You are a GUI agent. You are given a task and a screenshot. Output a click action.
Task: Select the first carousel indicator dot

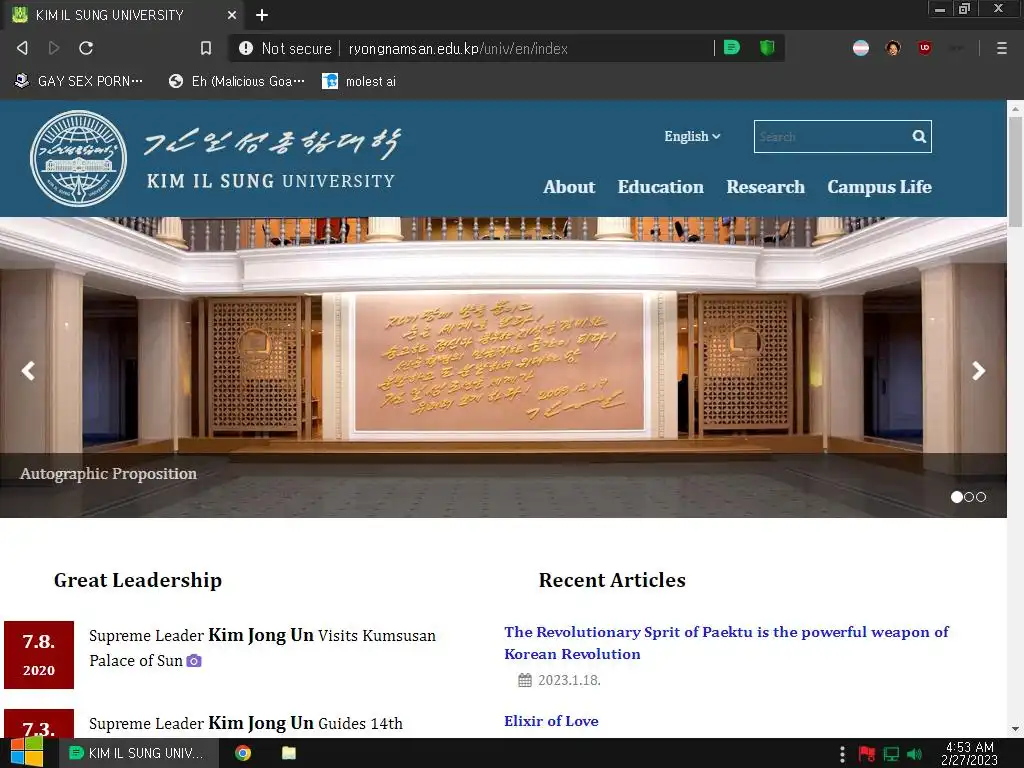[957, 497]
